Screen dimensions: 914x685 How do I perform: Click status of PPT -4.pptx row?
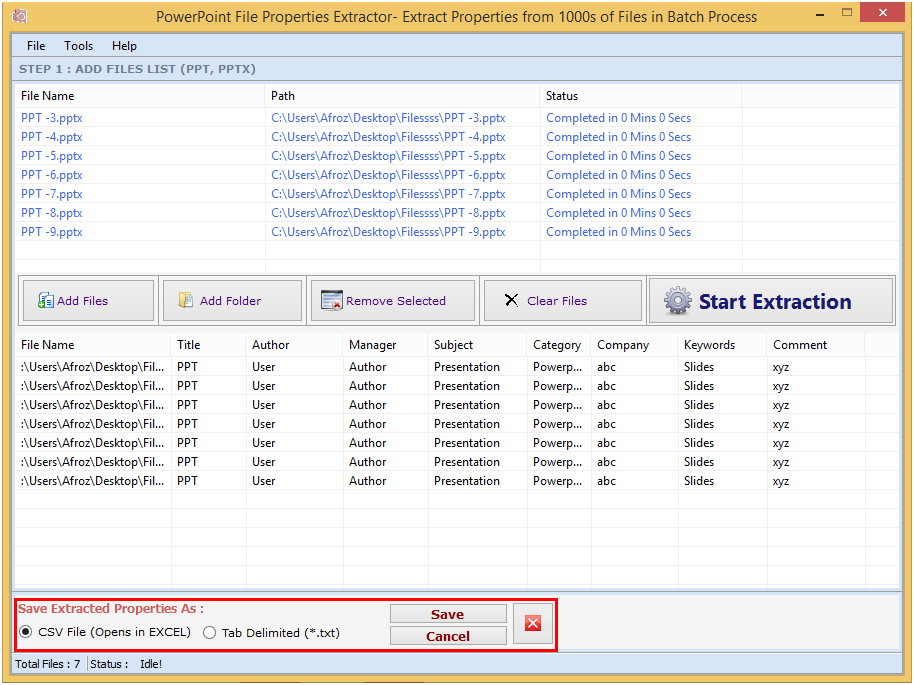(618, 137)
